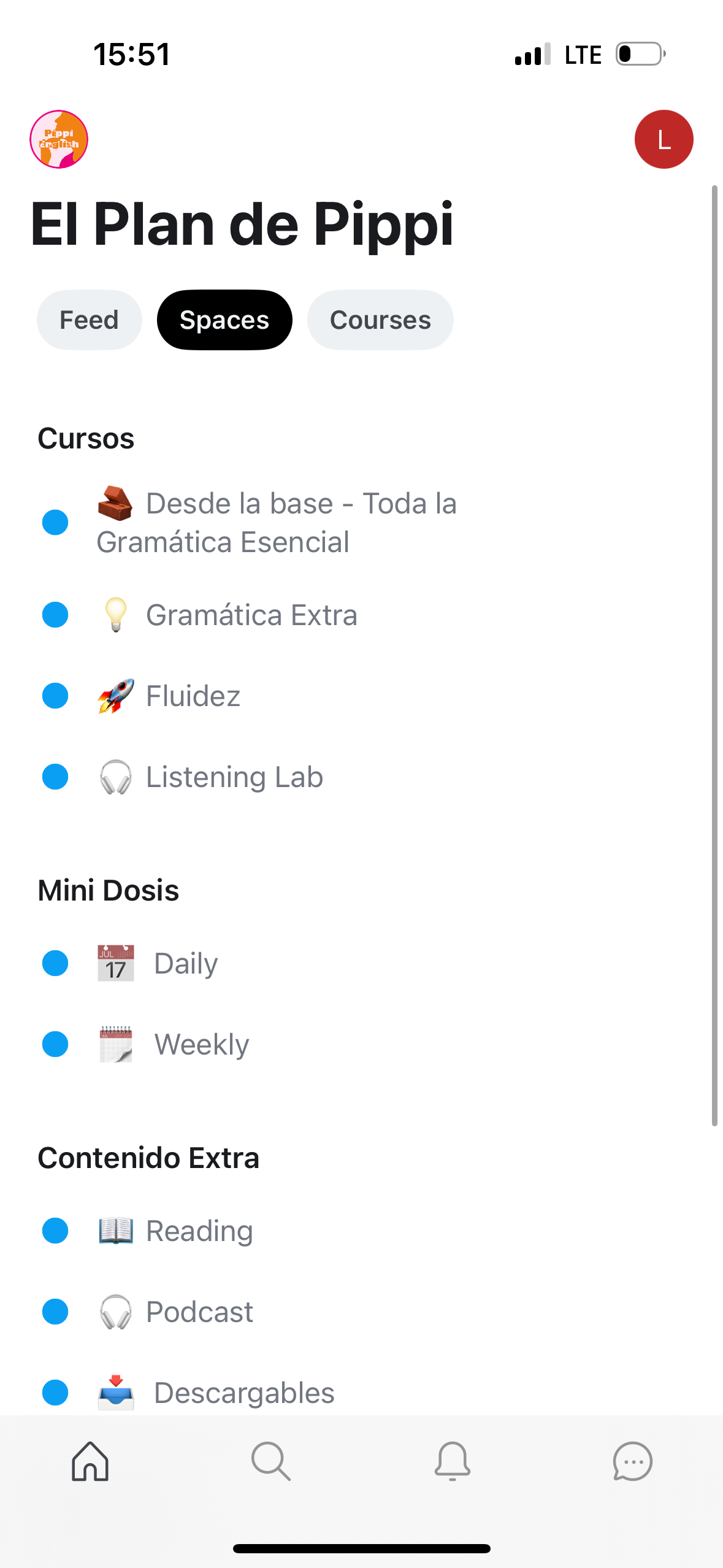Switch to the Courses tab
Screen dimensions: 723x1568
380,320
